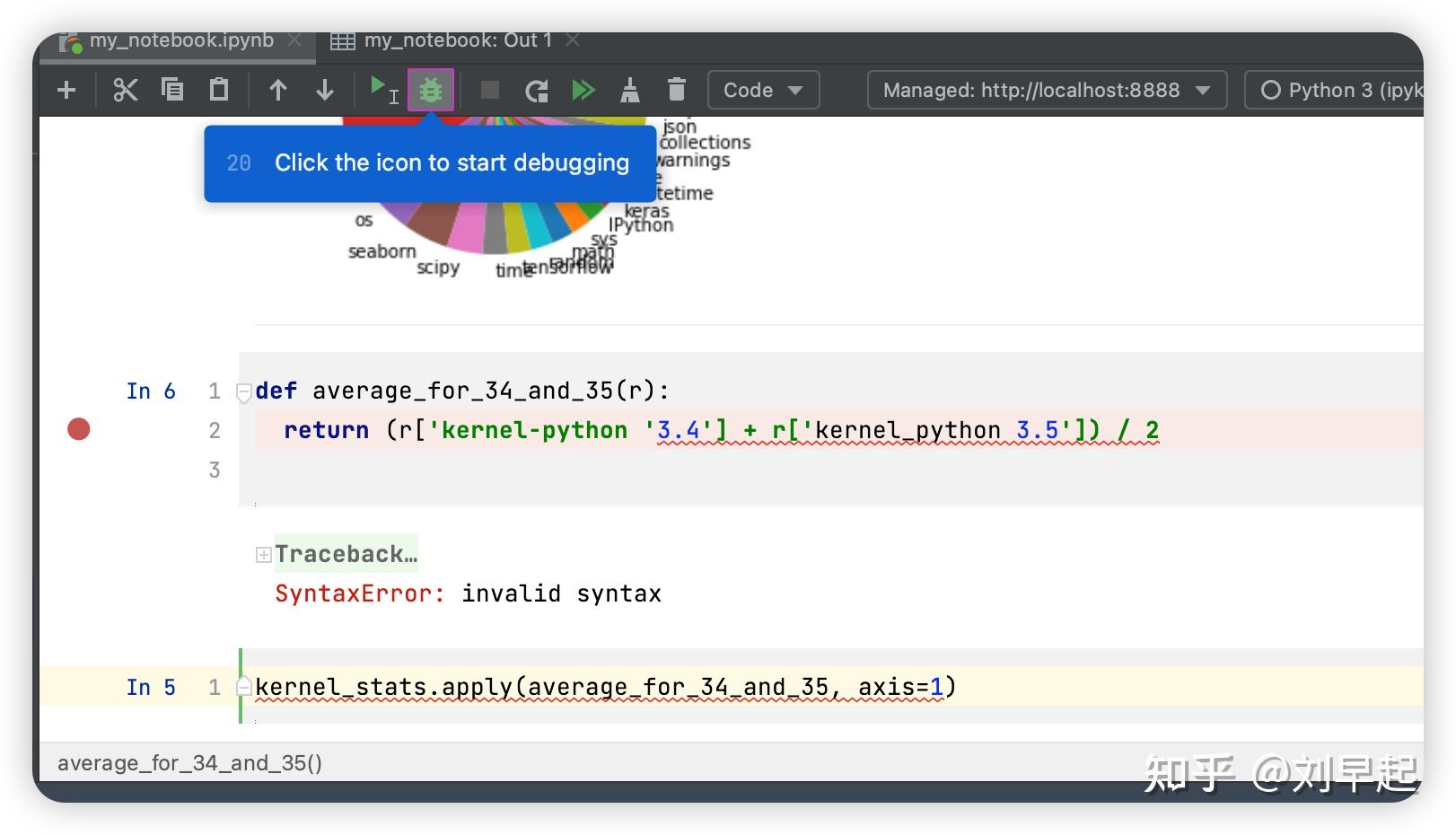Copy the selected cell
1456x835 pixels.
173,90
